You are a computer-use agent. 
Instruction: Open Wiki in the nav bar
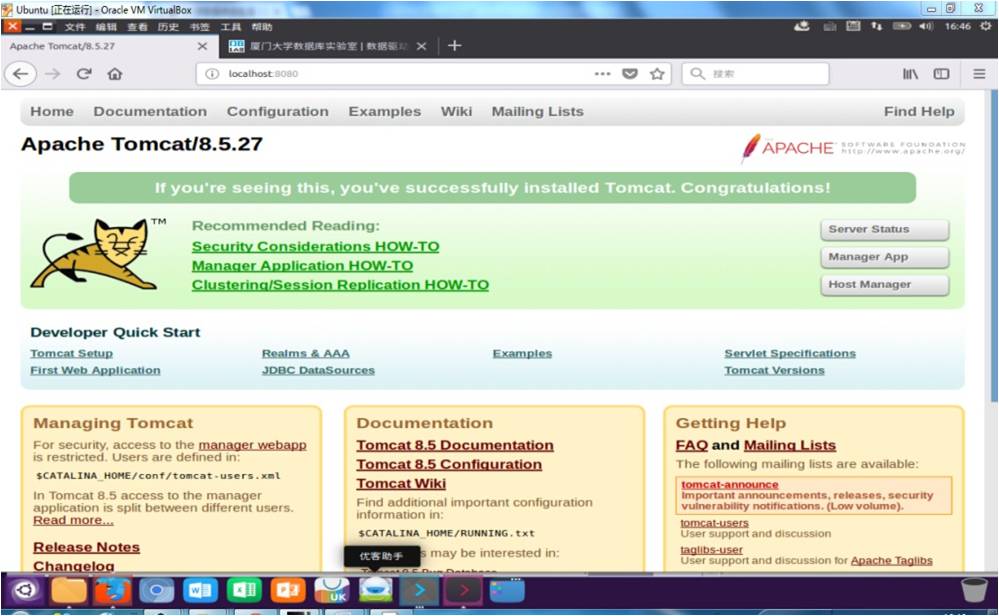[x=456, y=111]
